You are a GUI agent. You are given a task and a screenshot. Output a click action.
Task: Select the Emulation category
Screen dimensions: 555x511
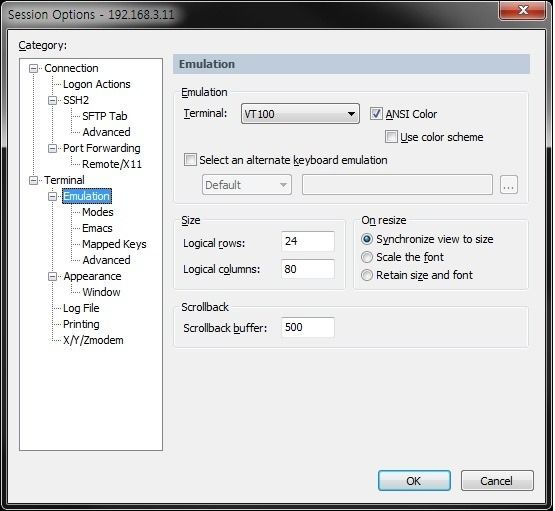click(x=87, y=196)
